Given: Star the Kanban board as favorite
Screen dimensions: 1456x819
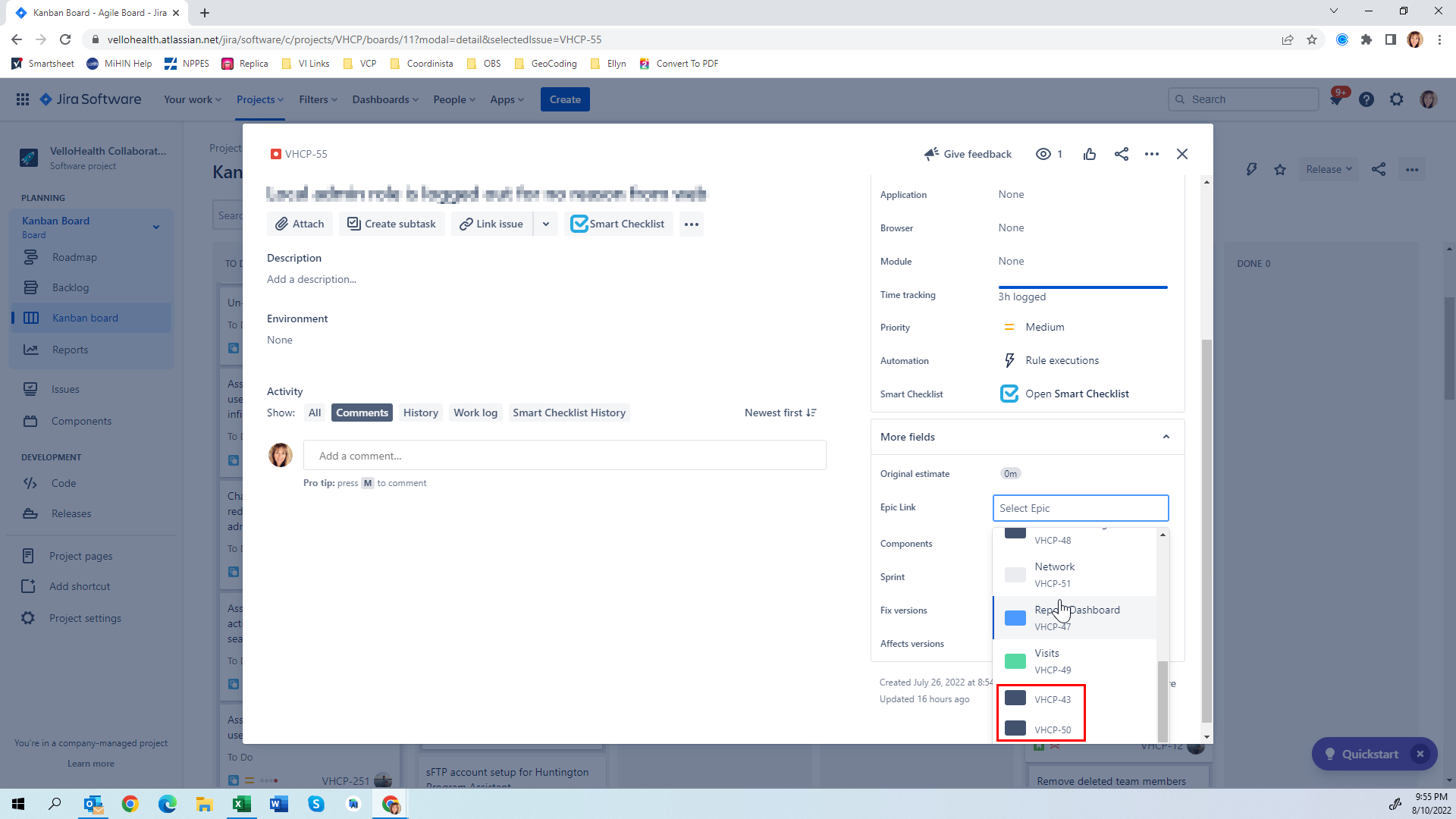Looking at the screenshot, I should 1280,169.
